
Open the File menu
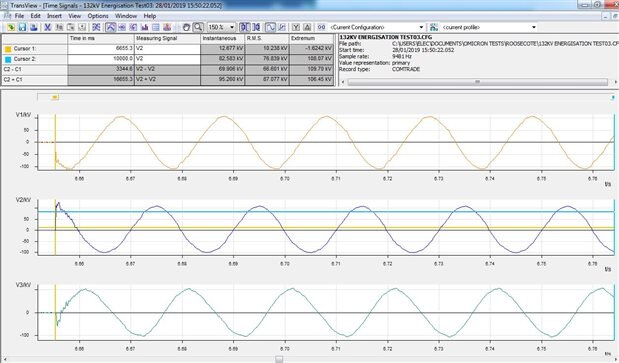click(19, 16)
